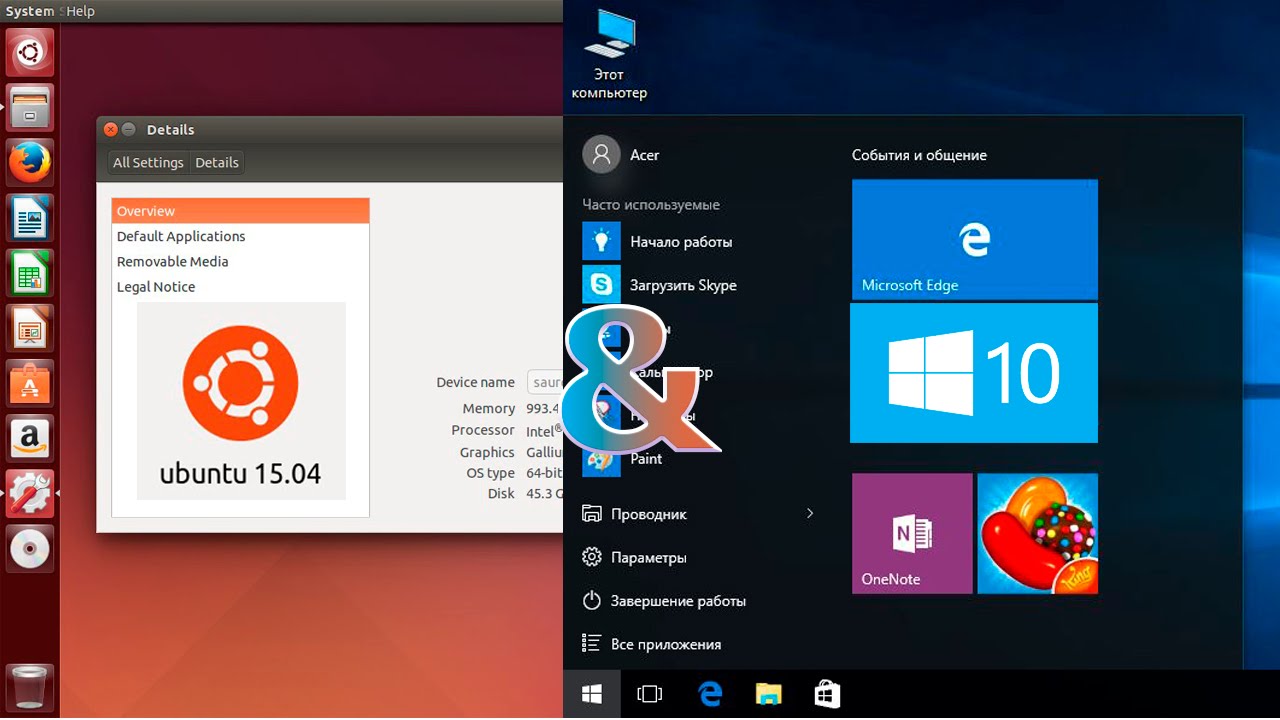Select Default Applications in Details sidebar
1280x720 pixels.
click(x=240, y=236)
